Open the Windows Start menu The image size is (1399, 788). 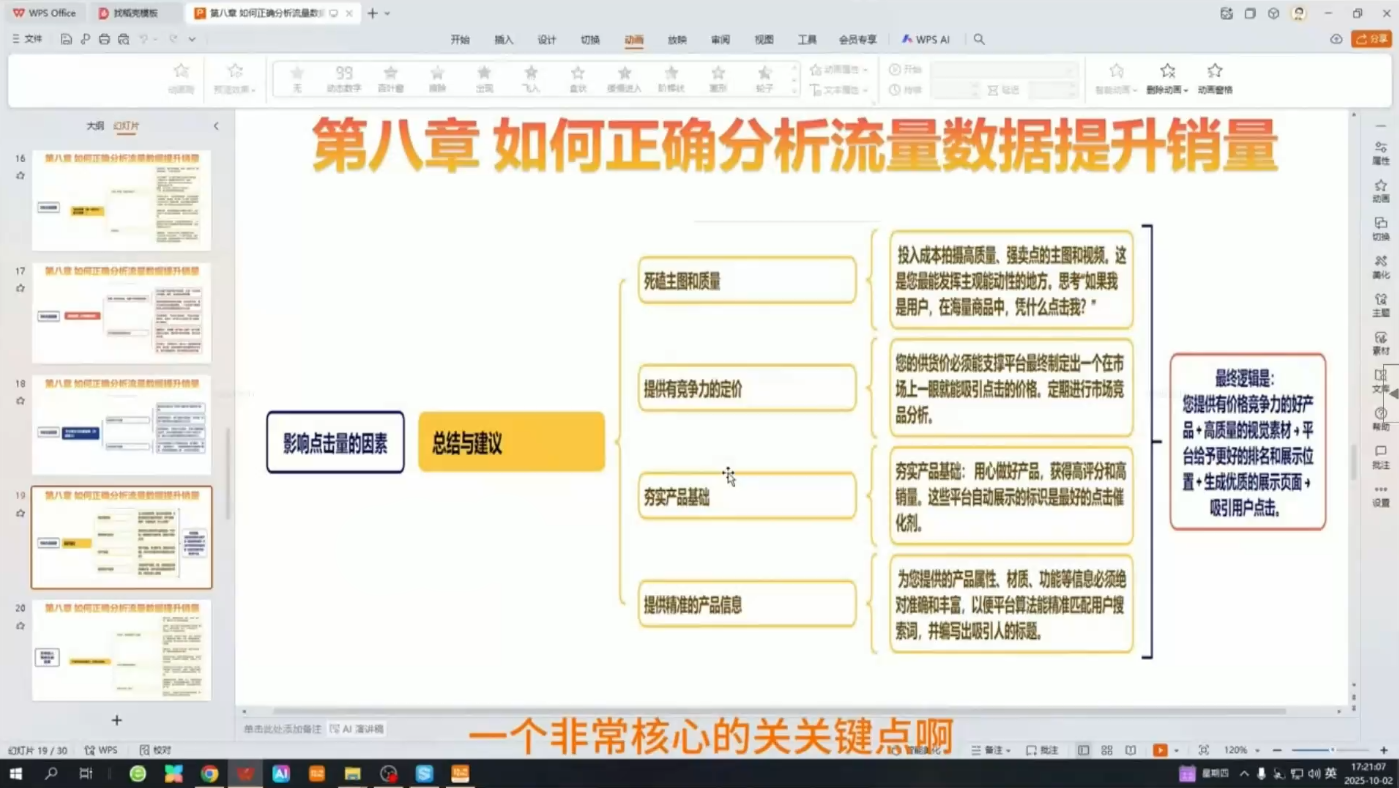[16, 773]
